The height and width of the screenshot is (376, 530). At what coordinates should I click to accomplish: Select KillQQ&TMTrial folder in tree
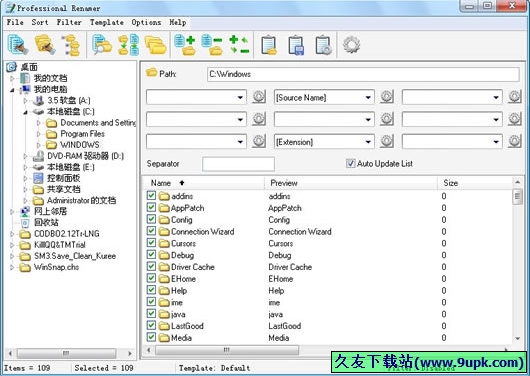coord(60,245)
